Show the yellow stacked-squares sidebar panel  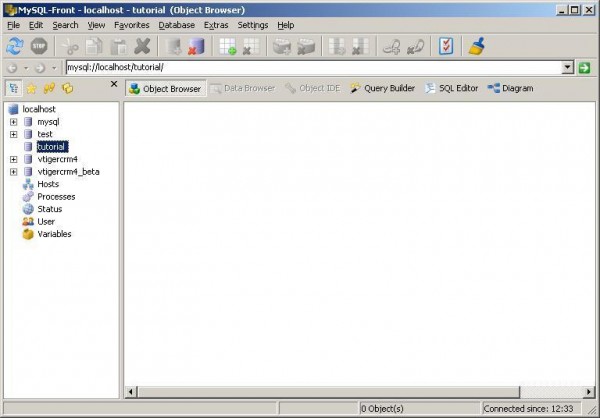67,88
